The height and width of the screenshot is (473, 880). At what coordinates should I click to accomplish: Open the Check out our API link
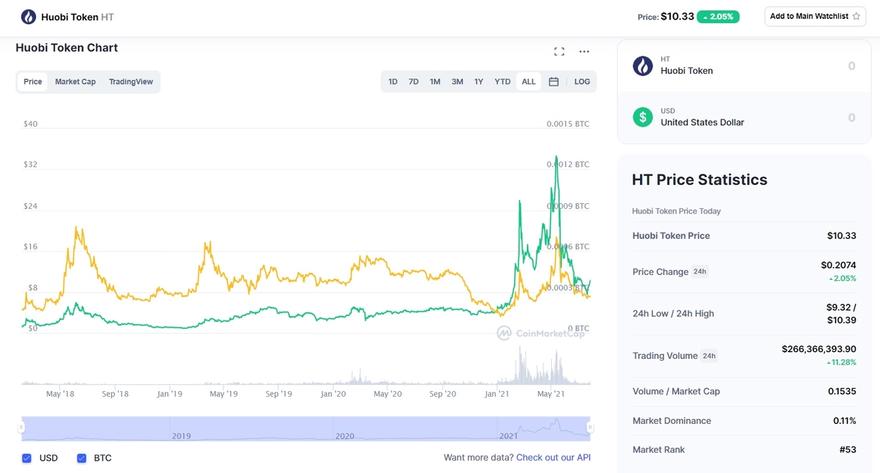tap(553, 458)
